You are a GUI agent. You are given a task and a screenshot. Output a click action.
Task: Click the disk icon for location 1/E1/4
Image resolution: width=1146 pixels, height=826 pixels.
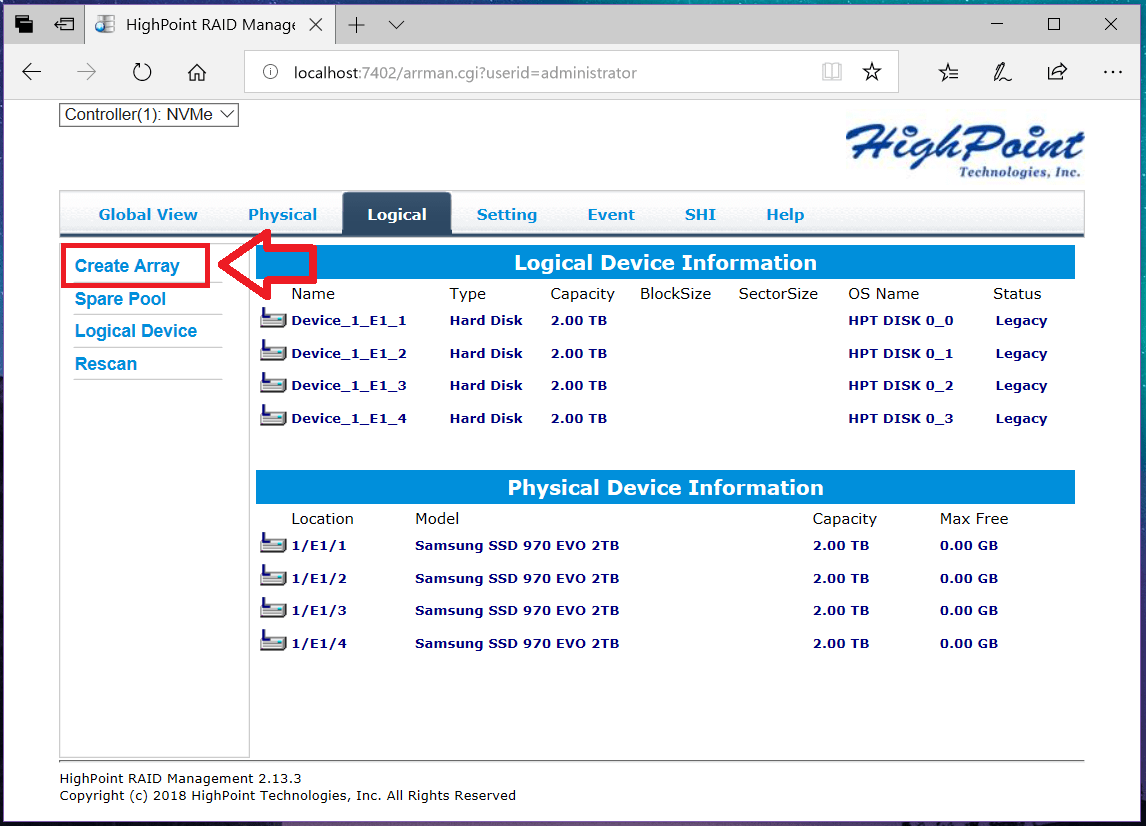[x=273, y=641]
